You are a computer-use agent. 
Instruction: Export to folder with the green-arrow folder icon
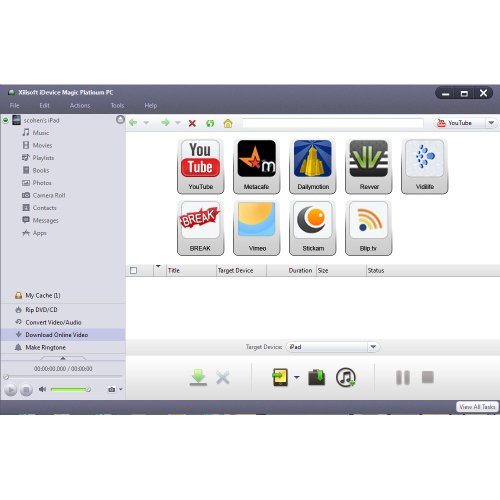(317, 377)
